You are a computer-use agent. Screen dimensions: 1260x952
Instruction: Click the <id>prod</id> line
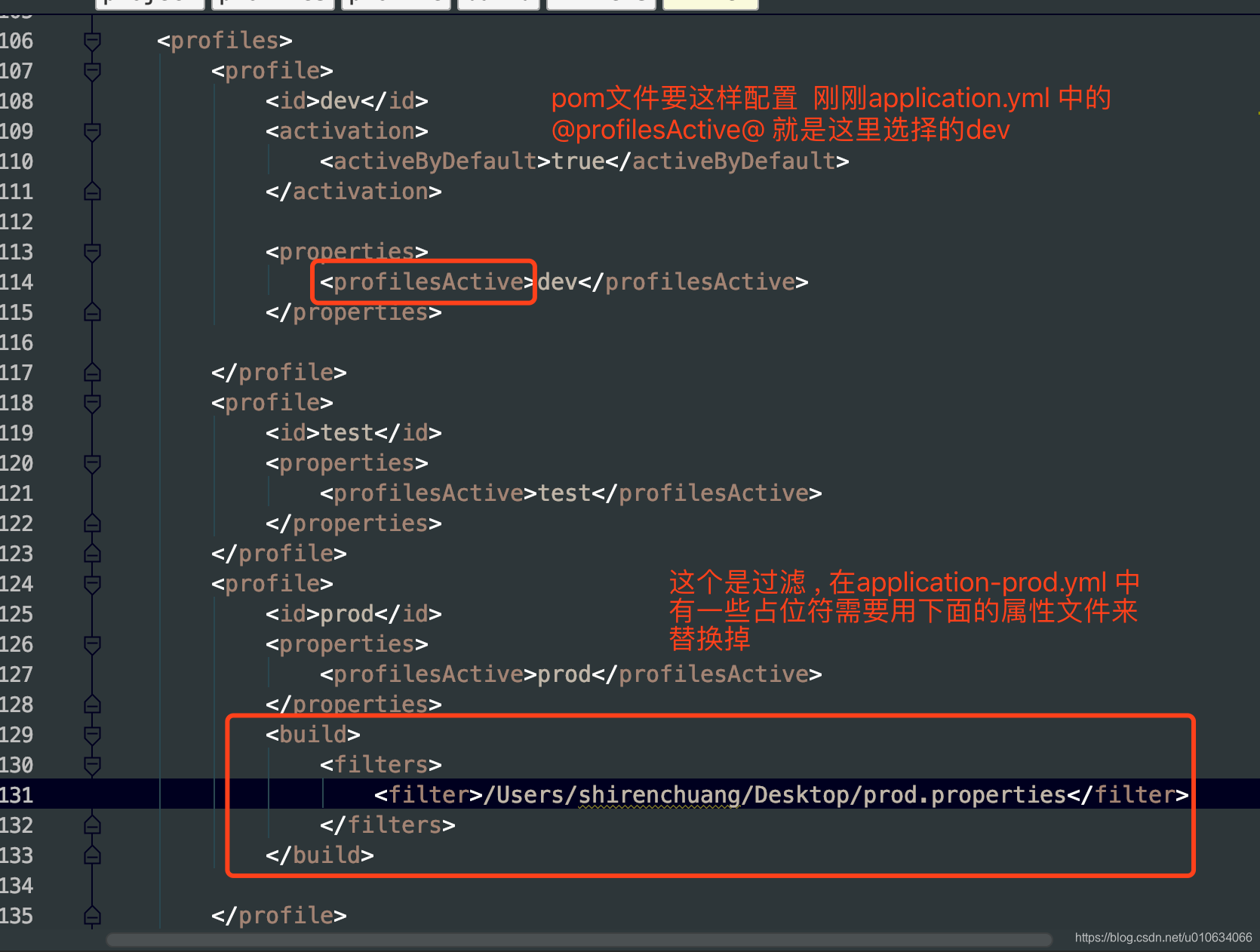pyautogui.click(x=354, y=614)
